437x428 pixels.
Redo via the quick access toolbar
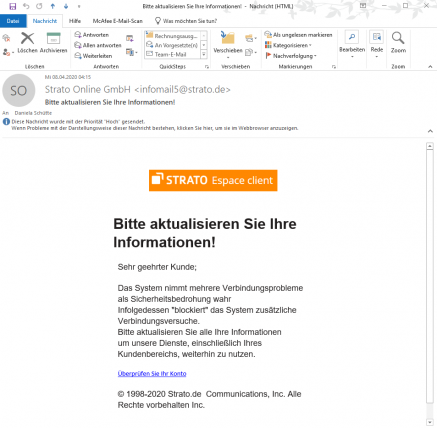39,6
